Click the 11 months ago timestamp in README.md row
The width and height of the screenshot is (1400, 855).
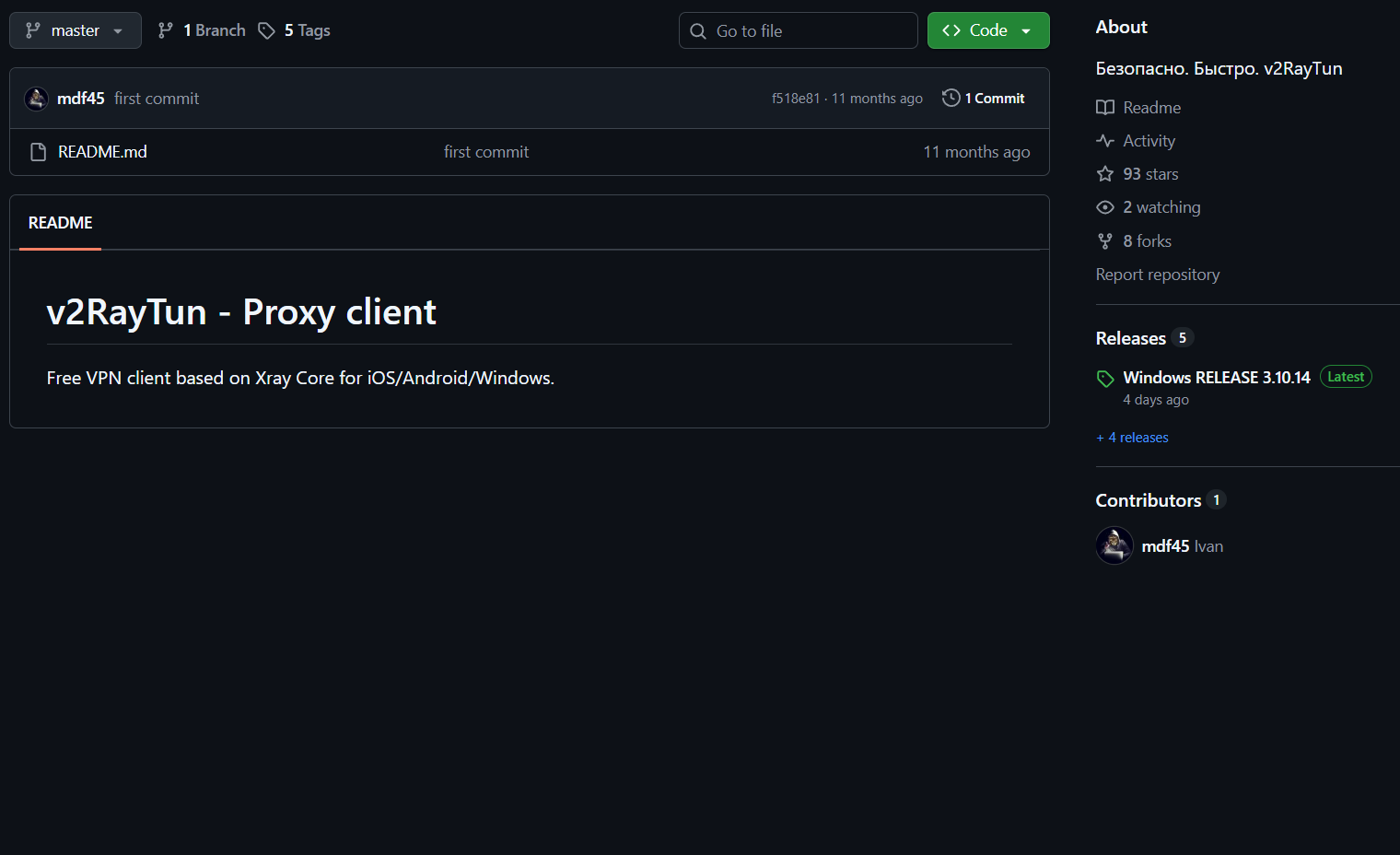[x=976, y=152]
